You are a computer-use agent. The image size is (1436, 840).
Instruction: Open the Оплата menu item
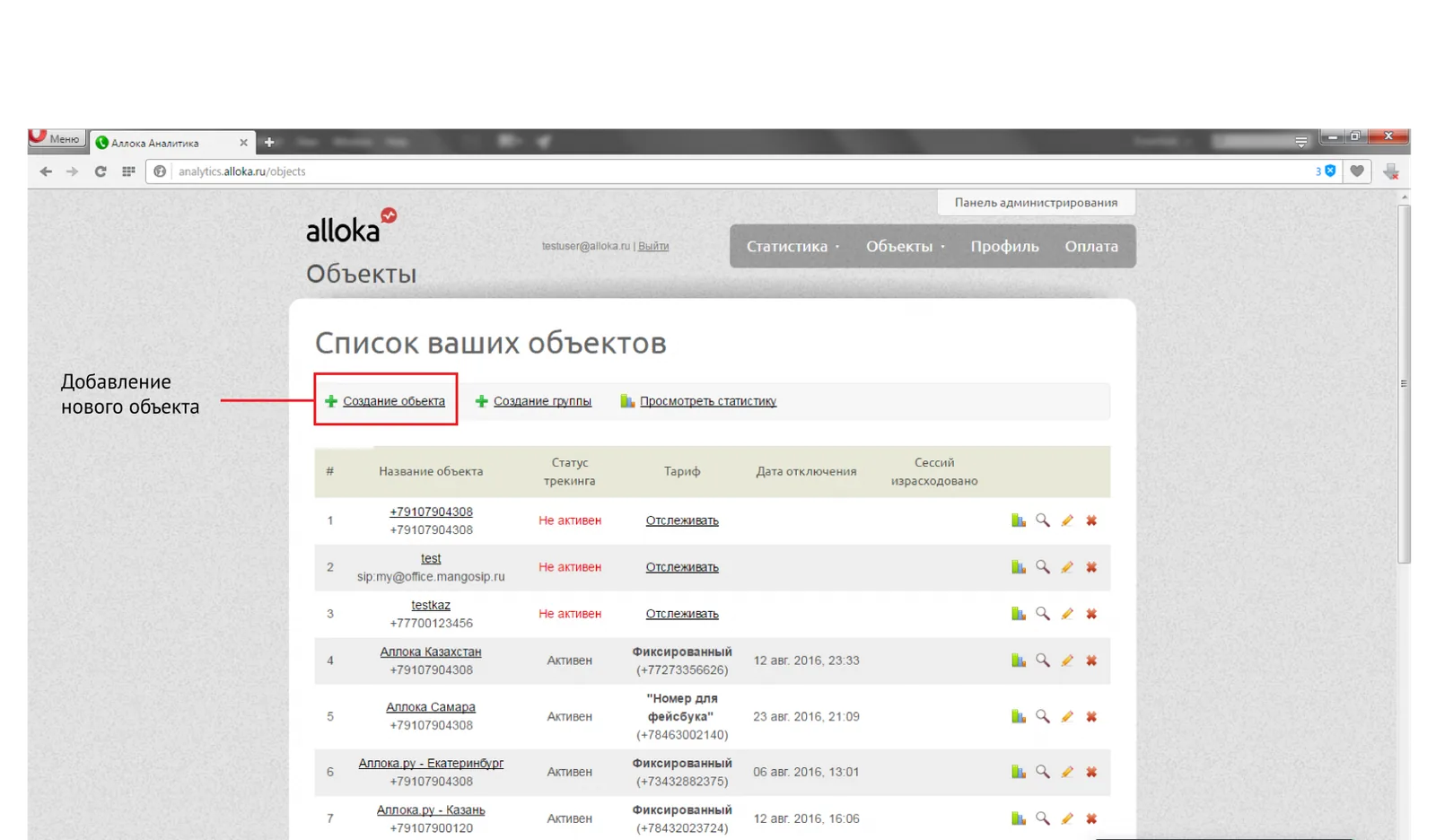click(x=1091, y=246)
